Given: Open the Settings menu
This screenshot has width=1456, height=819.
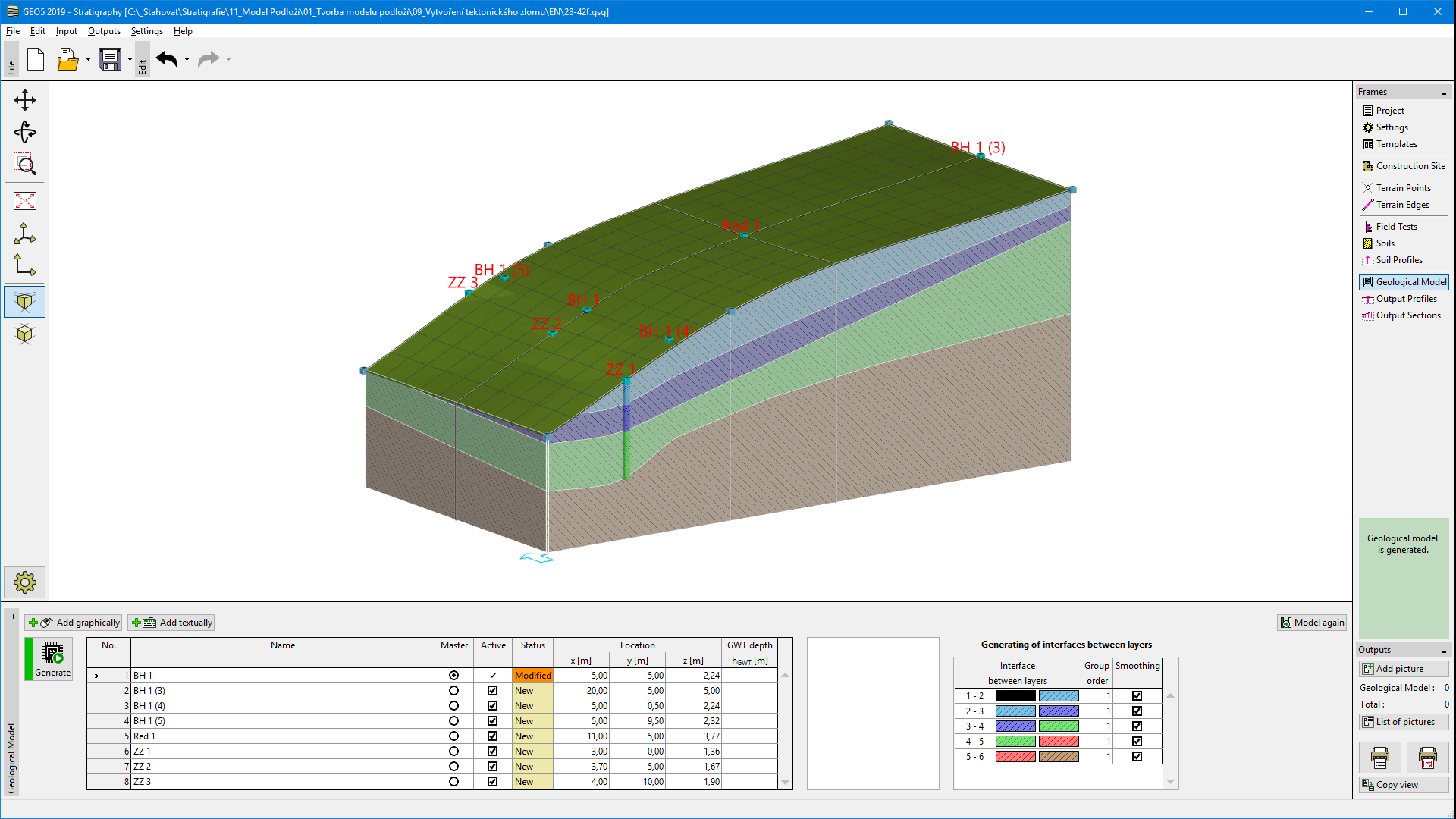Looking at the screenshot, I should (146, 31).
